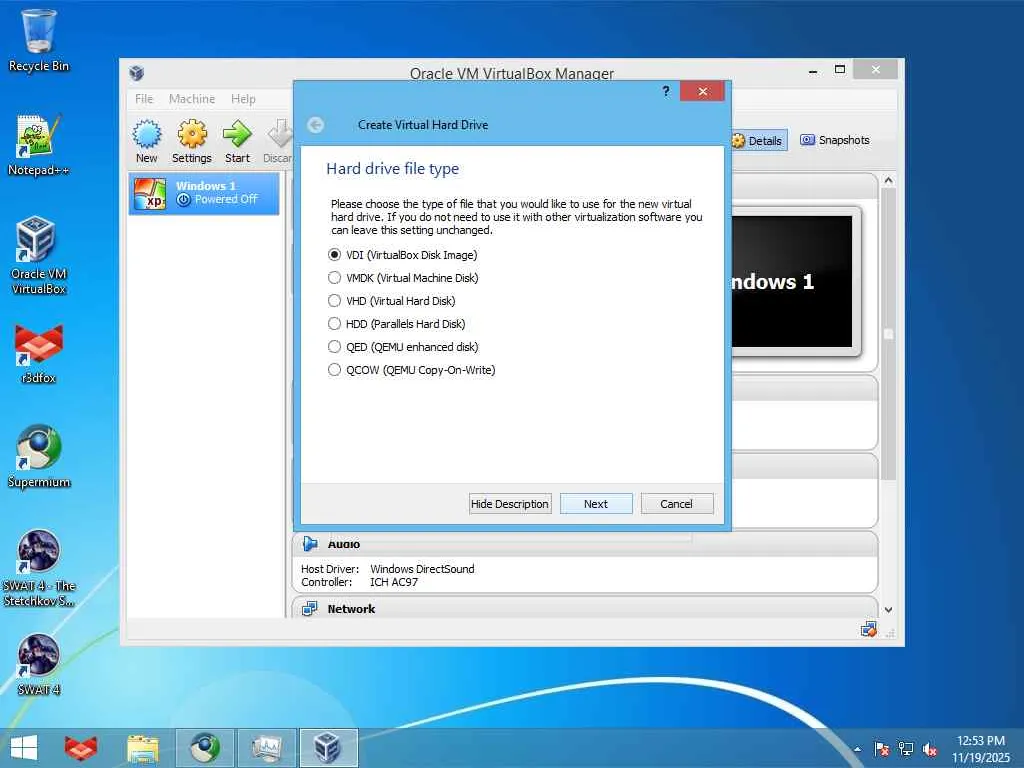The image size is (1024, 768).
Task: Select the SWAT 4 desktop shortcut
Action: pyautogui.click(x=39, y=665)
